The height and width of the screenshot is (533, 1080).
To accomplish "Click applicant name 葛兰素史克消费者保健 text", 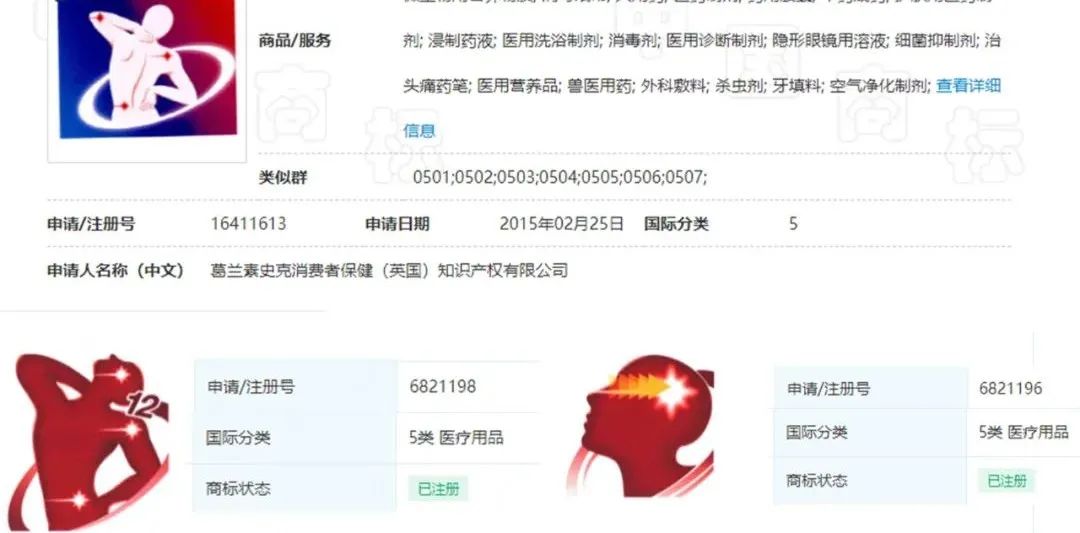I will tap(294, 271).
